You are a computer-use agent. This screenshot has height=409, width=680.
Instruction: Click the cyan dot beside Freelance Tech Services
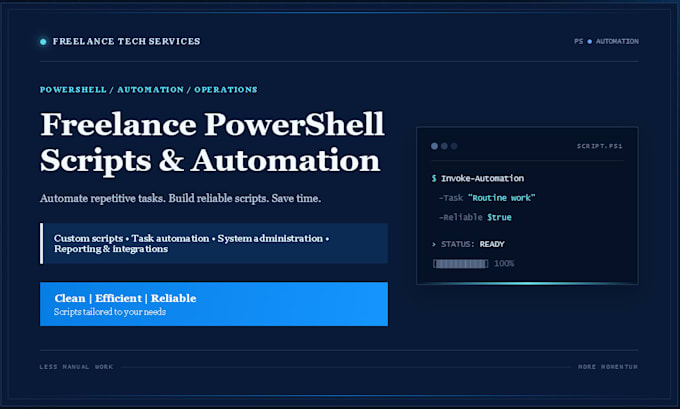(x=43, y=42)
